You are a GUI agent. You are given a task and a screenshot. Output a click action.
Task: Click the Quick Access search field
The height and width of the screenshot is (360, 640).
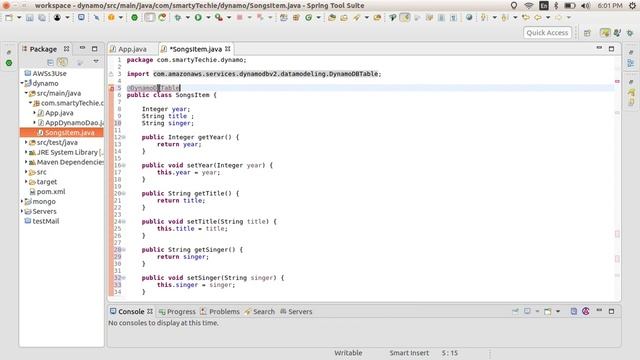pos(547,33)
